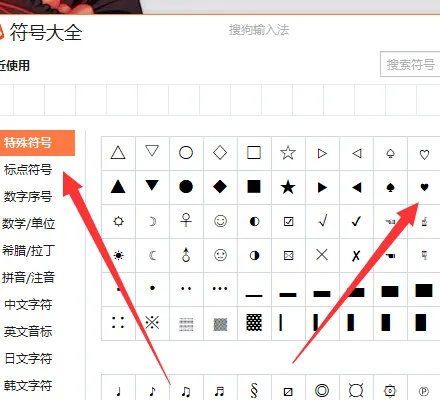The image size is (440, 400).
Task: Insert the solid black circle
Action: 186,187
